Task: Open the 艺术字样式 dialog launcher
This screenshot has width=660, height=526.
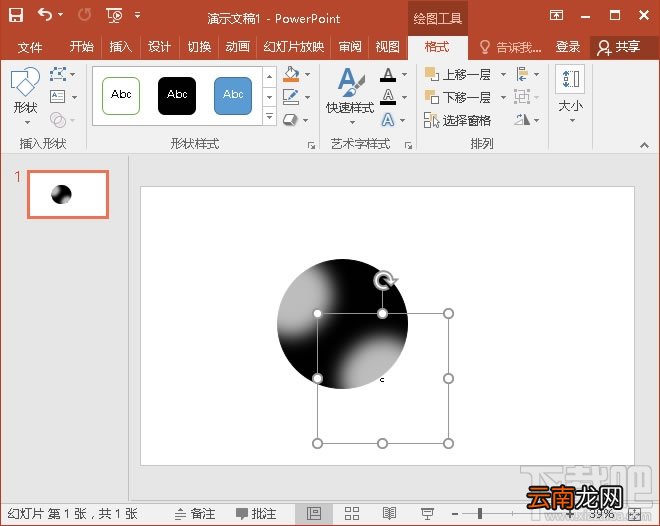Action: (408, 146)
